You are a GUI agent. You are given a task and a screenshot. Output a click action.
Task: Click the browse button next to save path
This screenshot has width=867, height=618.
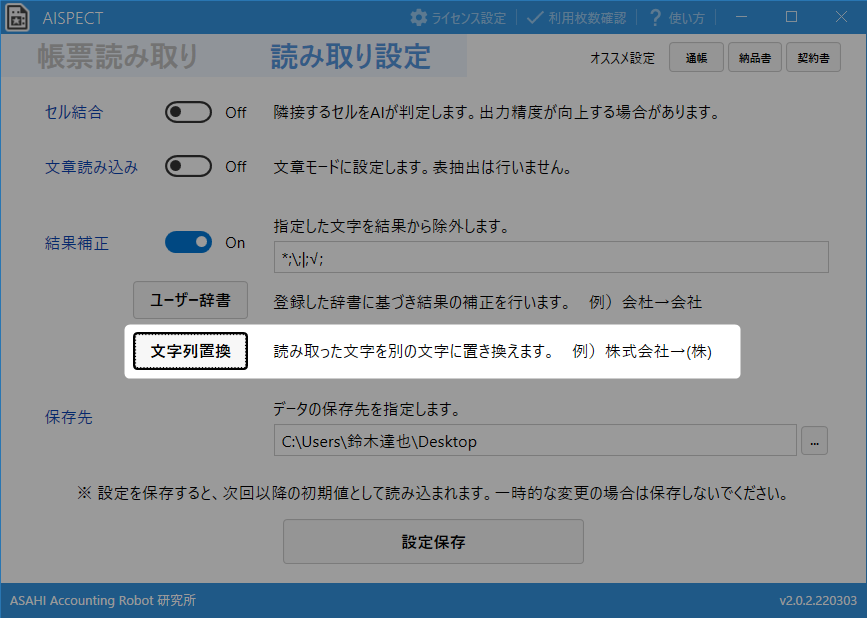pyautogui.click(x=814, y=441)
